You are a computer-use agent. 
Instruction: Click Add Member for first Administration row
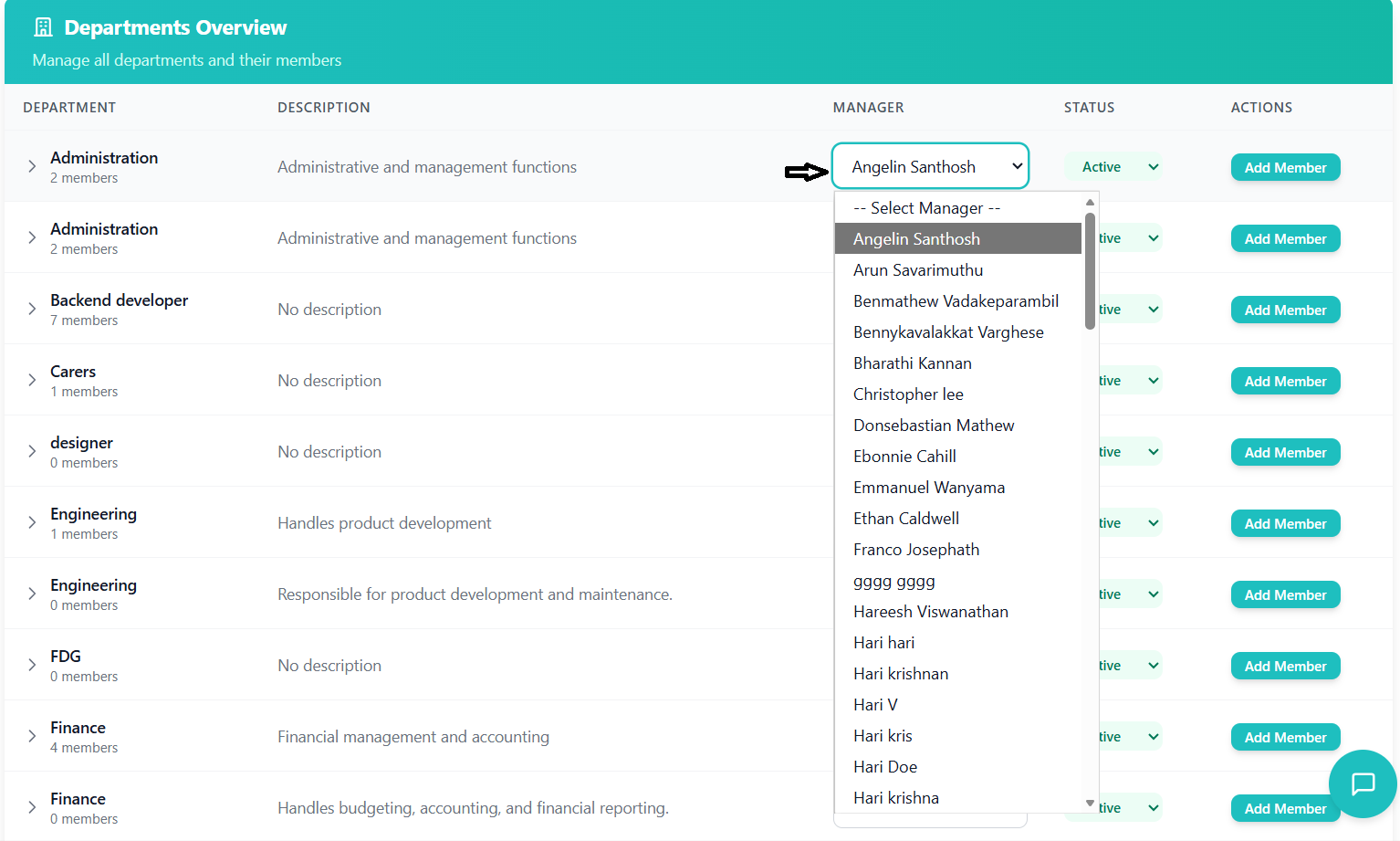[x=1285, y=167]
